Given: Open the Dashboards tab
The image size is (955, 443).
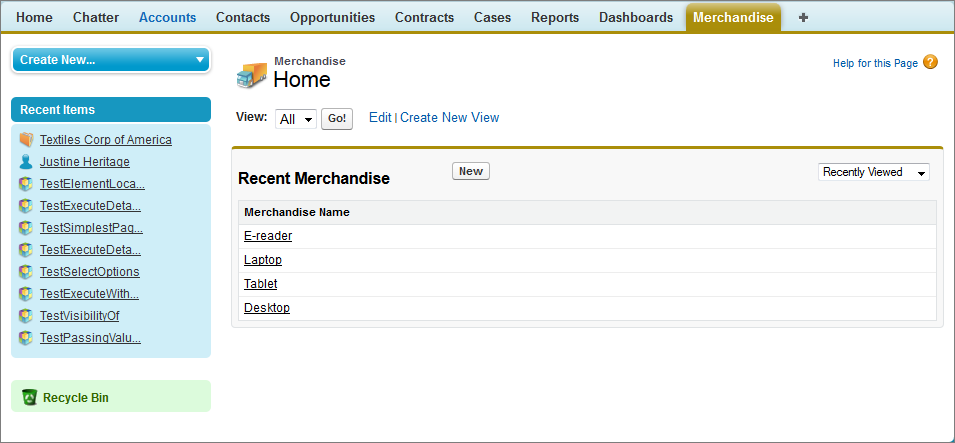Looking at the screenshot, I should tap(635, 17).
